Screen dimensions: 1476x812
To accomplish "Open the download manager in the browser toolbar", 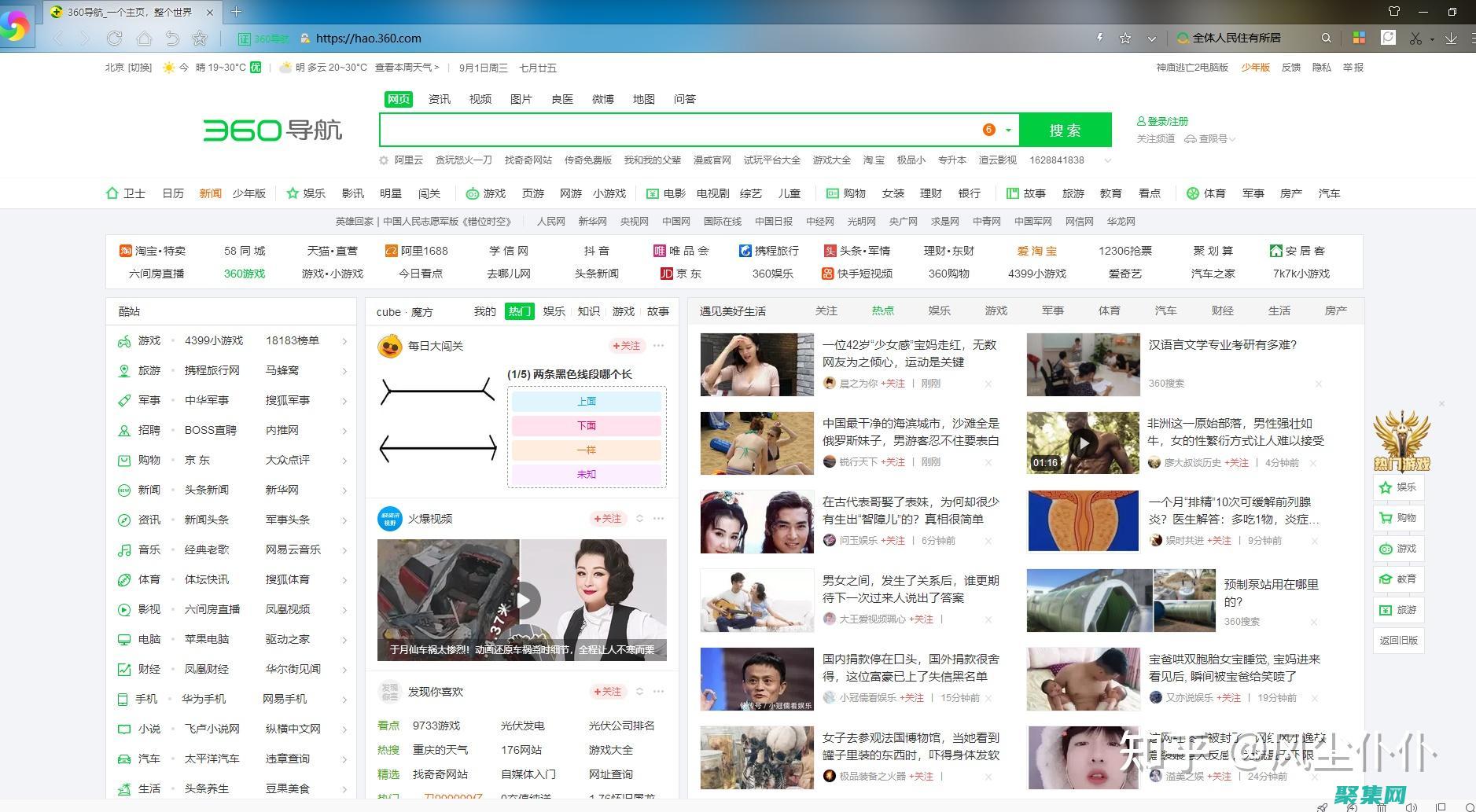I will pos(1452,38).
